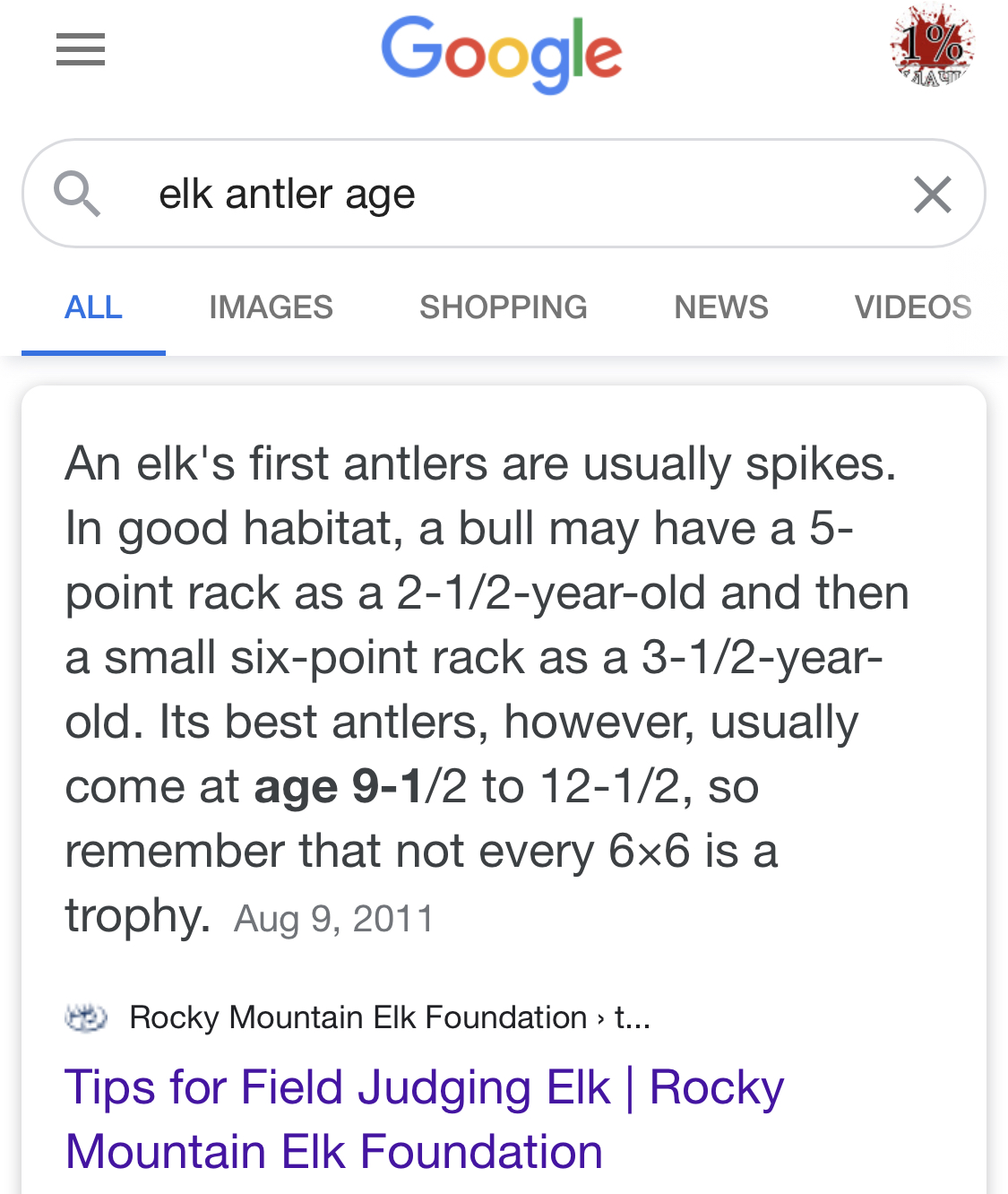Open the account profile avatar
Screen dimensions: 1008x1194
point(932,45)
